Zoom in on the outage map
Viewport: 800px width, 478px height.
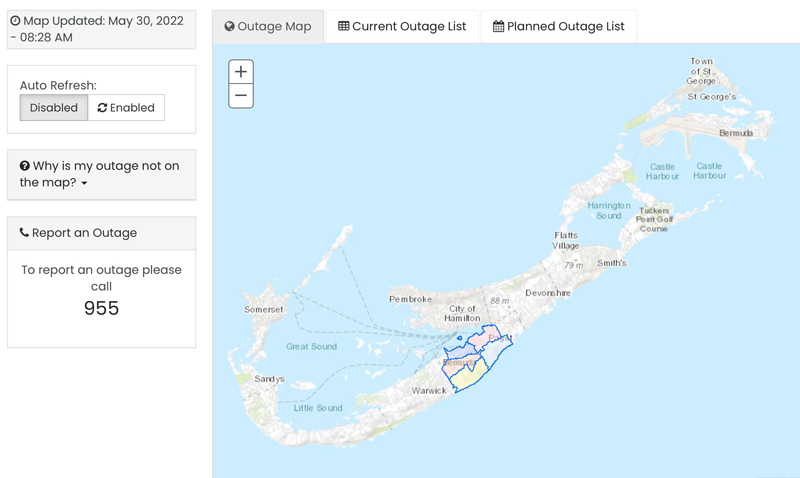pyautogui.click(x=241, y=72)
